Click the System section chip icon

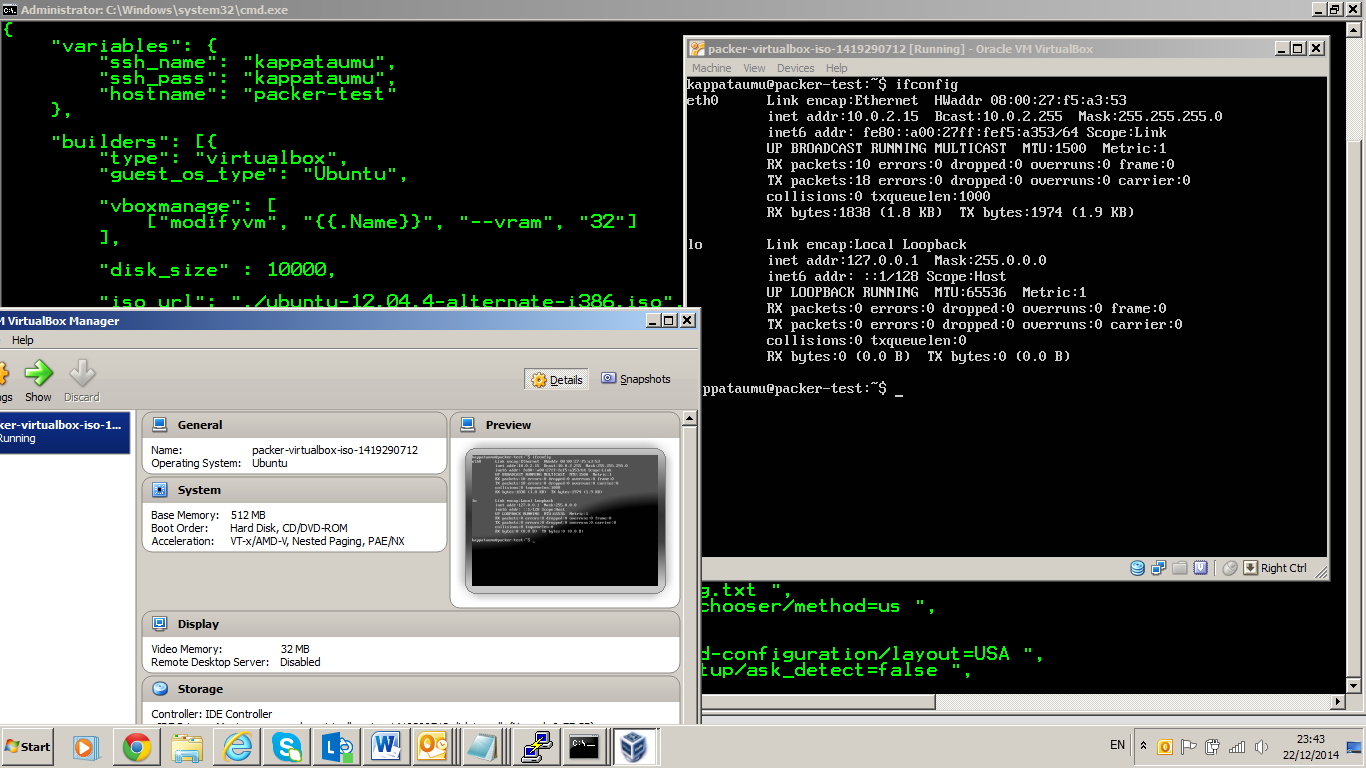(159, 490)
